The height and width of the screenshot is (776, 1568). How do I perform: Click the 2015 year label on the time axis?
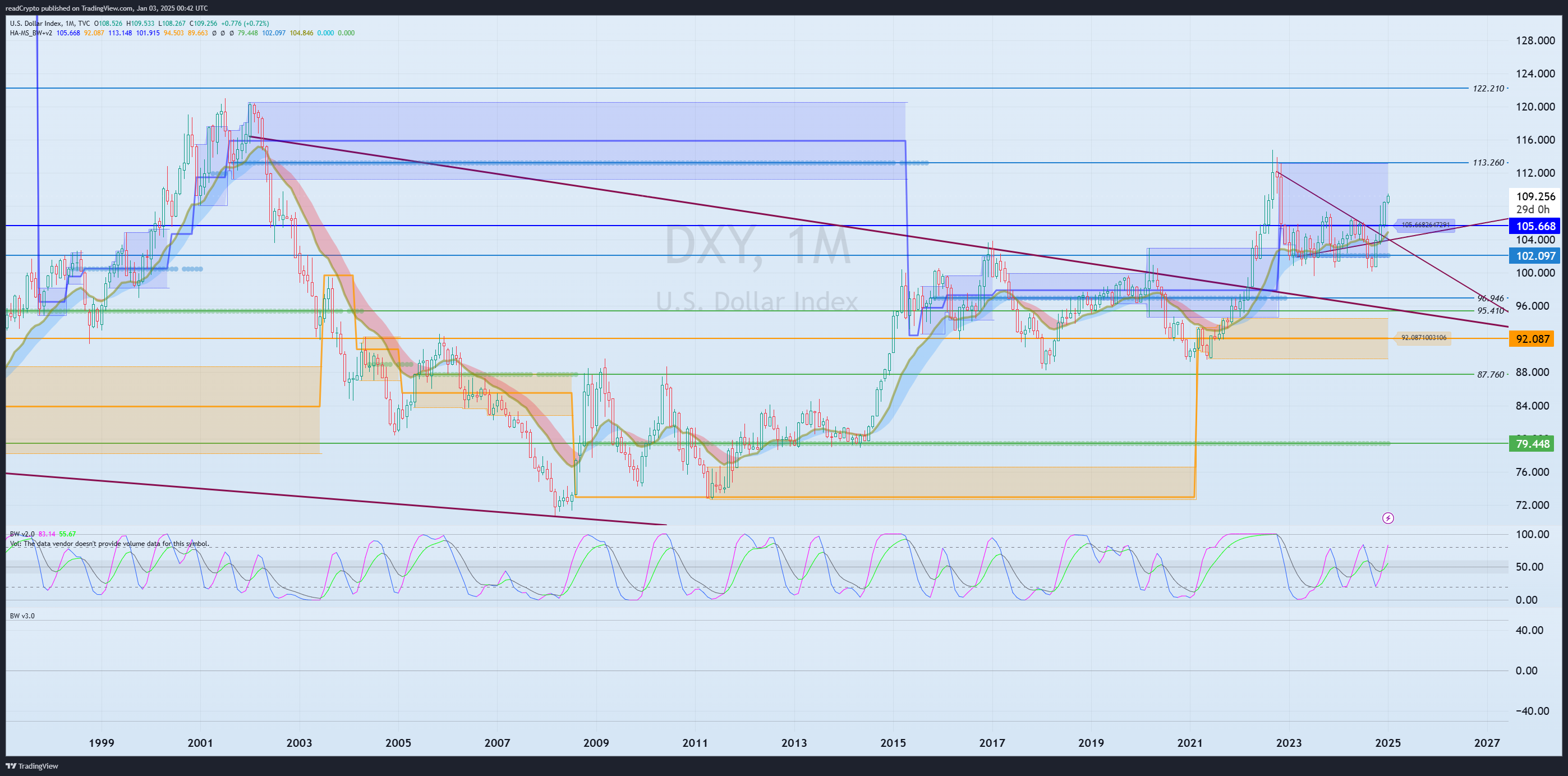[x=893, y=742]
